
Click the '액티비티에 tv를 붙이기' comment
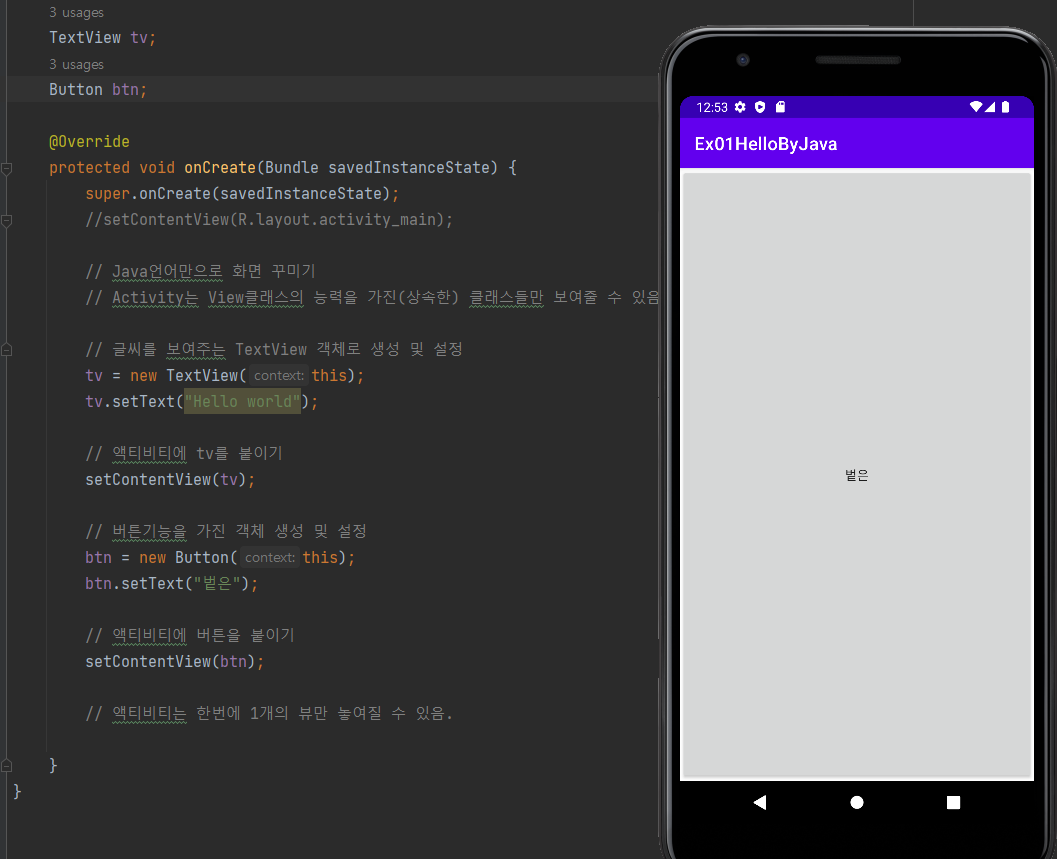[184, 453]
